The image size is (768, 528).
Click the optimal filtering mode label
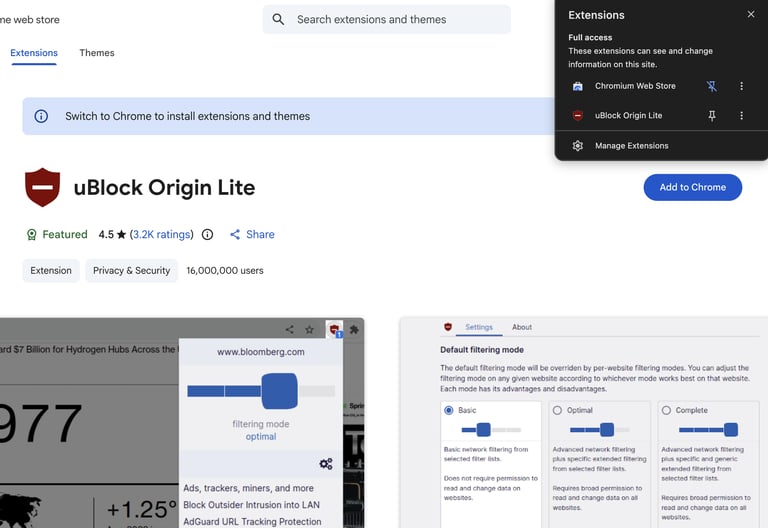tap(261, 437)
